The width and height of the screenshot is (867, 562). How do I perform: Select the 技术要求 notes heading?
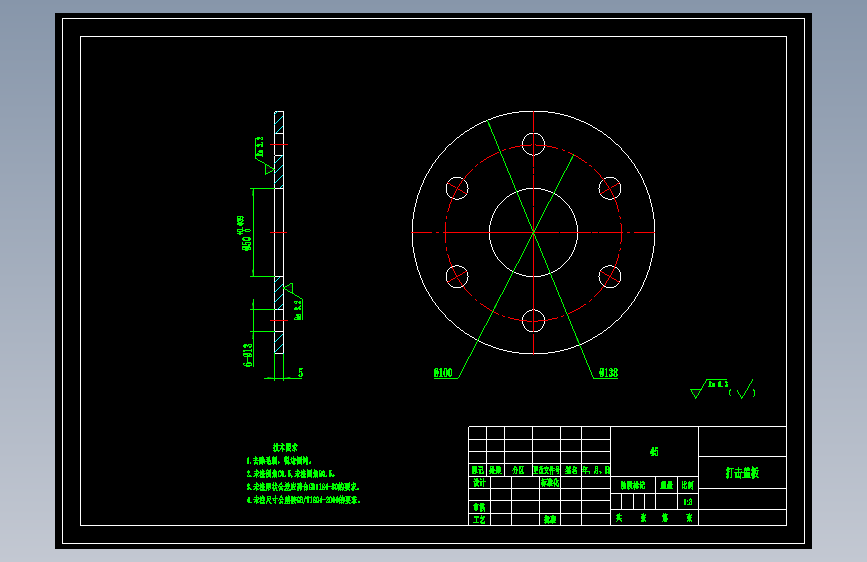pyautogui.click(x=285, y=447)
